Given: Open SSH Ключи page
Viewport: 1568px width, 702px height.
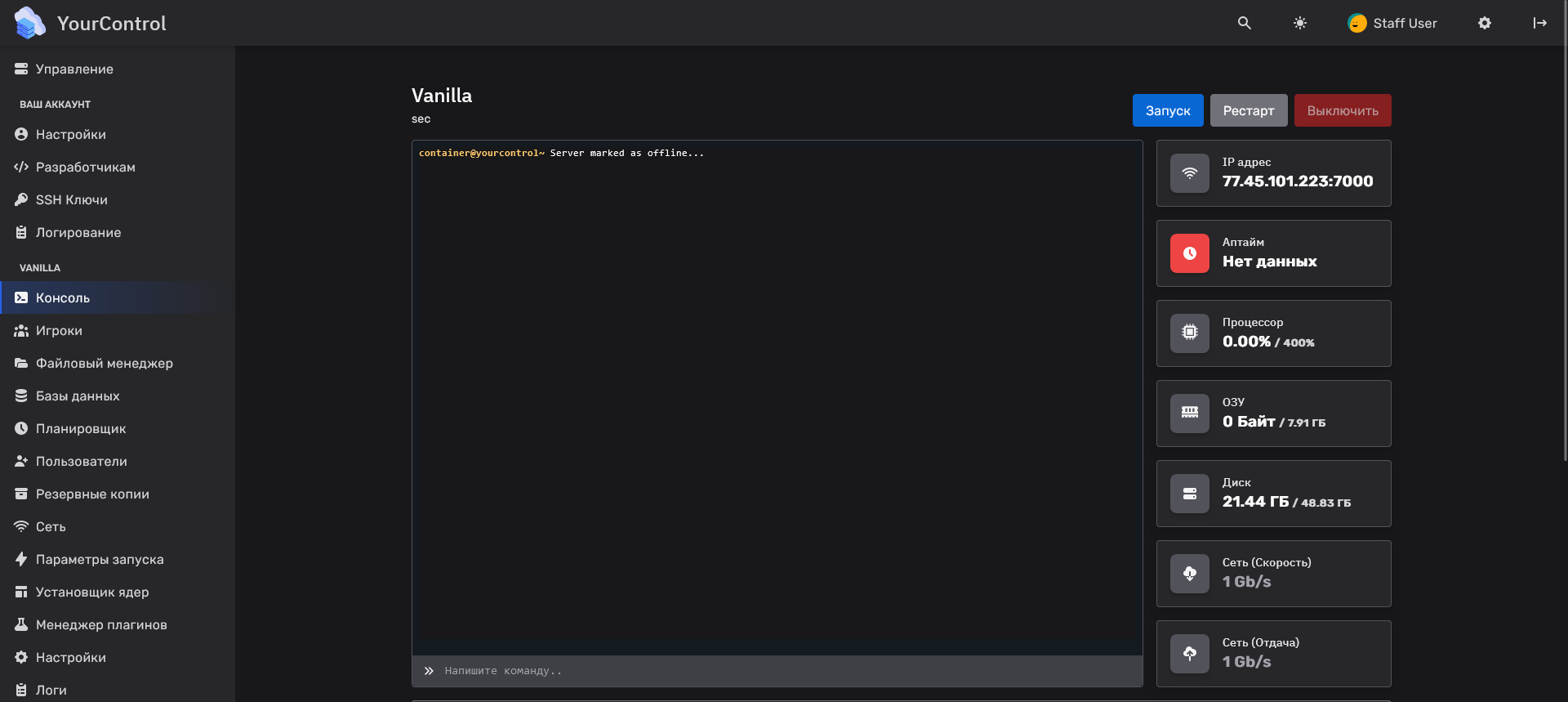Looking at the screenshot, I should [71, 199].
